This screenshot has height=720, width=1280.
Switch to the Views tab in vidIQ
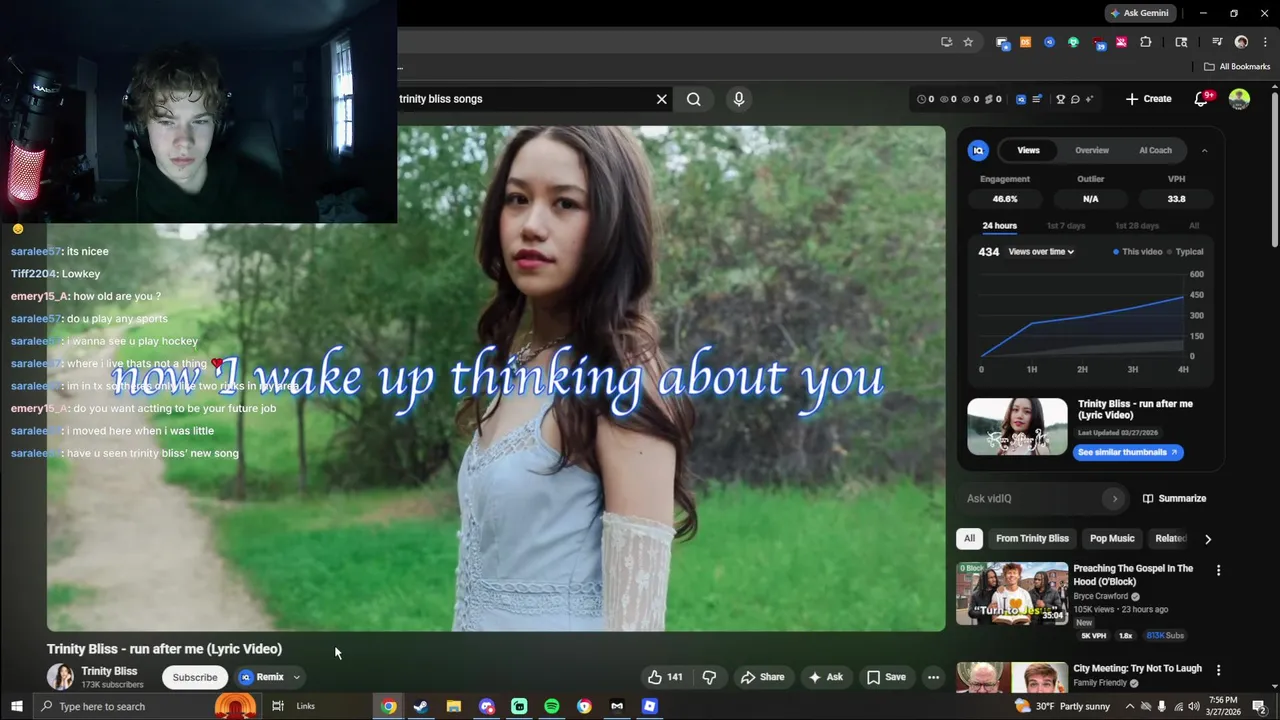click(1028, 150)
